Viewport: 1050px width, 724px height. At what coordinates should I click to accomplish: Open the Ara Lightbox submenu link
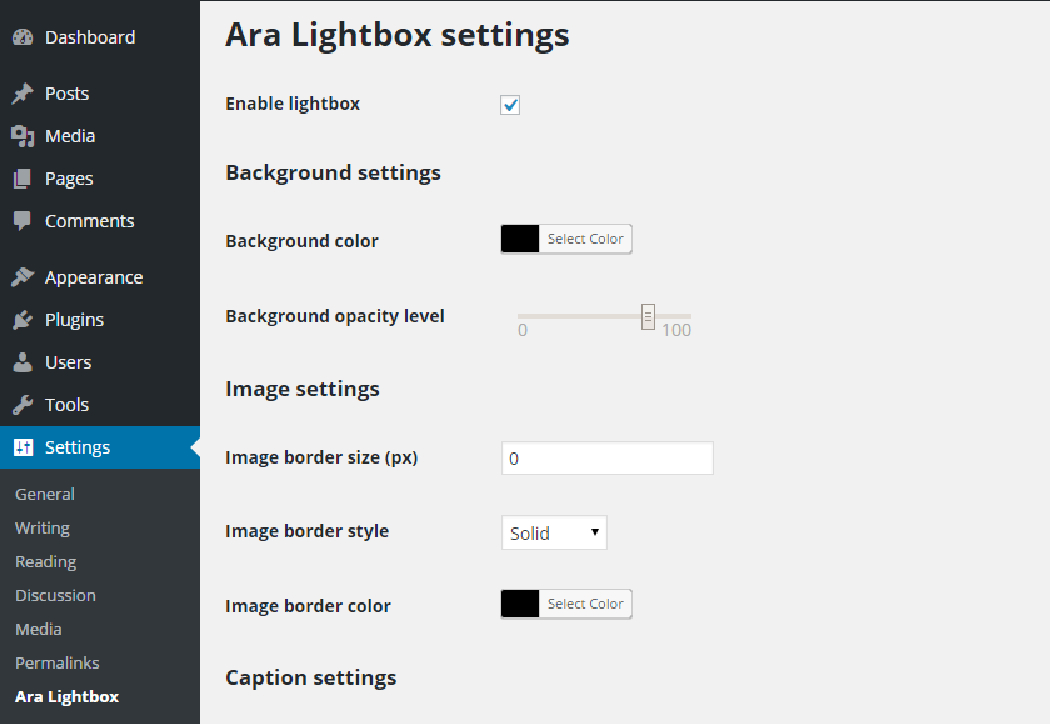(67, 697)
